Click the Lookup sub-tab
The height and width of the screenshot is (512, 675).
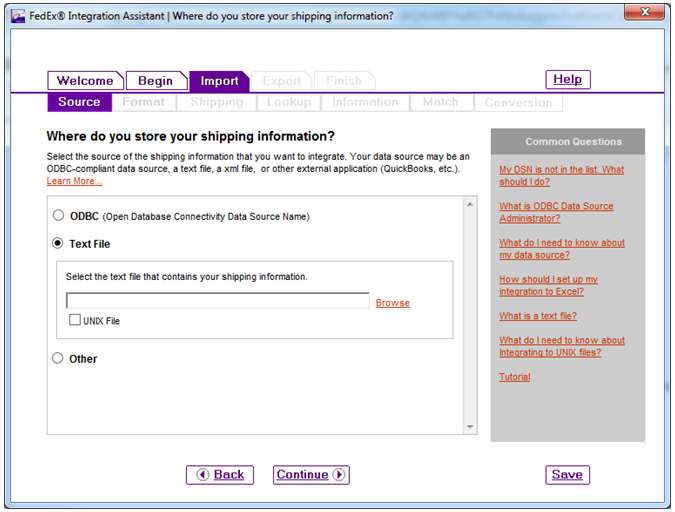[x=289, y=102]
